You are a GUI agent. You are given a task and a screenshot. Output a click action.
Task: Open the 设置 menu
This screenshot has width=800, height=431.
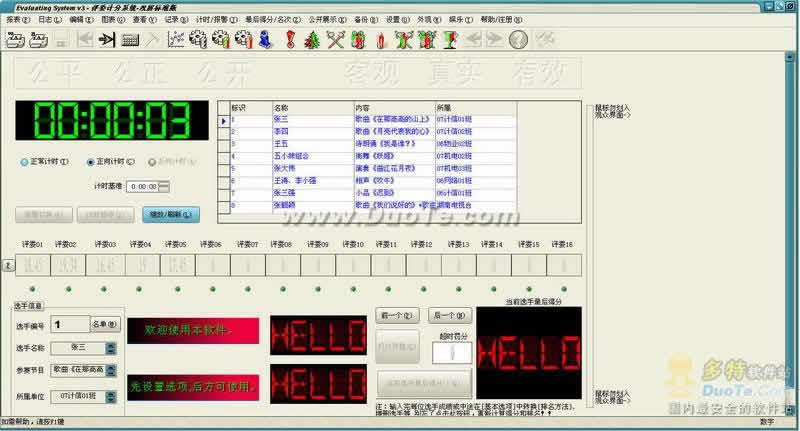397,19
